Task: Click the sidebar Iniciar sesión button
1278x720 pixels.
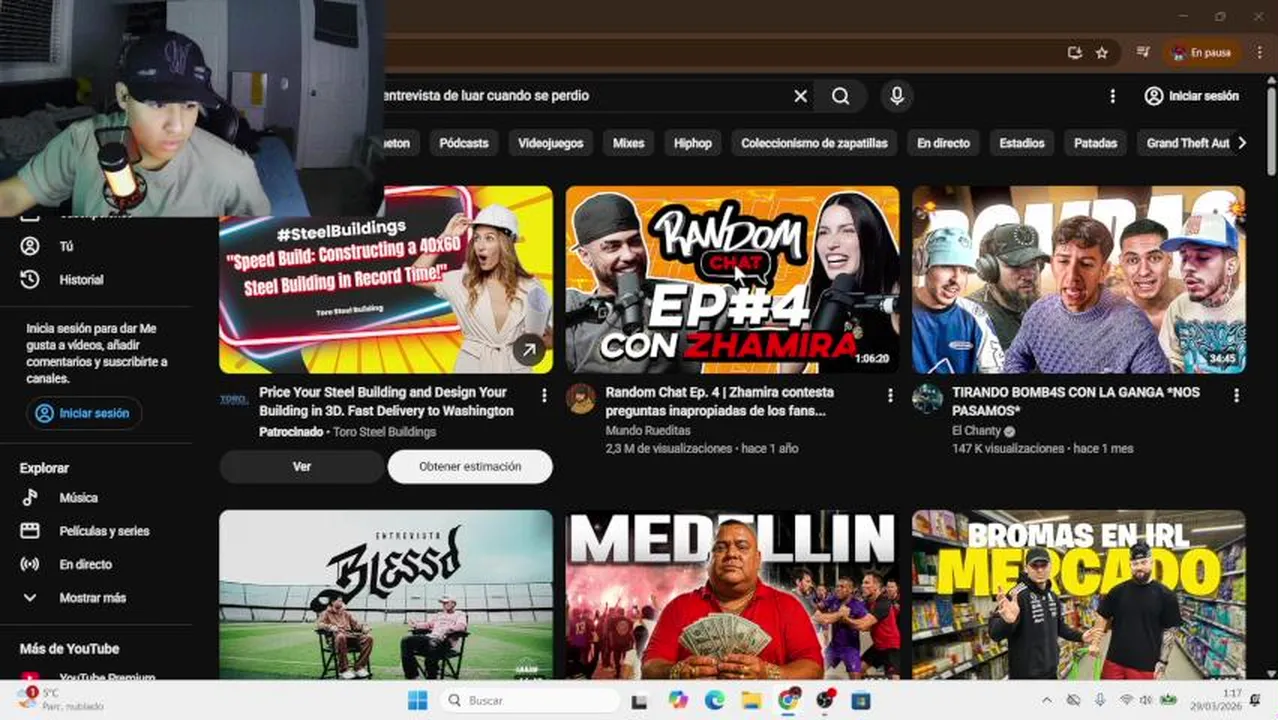Action: coord(84,413)
